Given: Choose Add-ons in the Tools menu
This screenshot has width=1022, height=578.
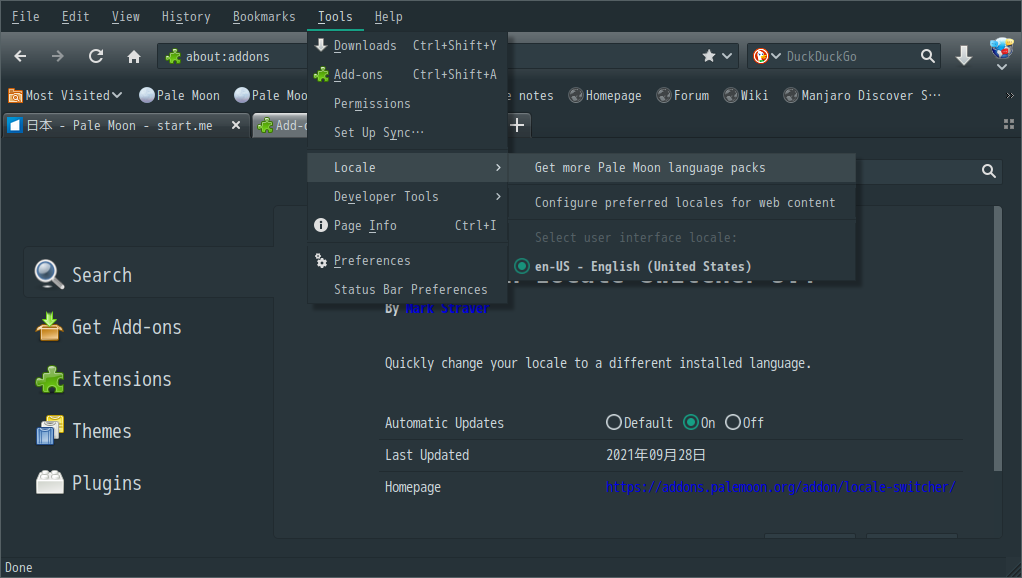Looking at the screenshot, I should tap(407, 74).
